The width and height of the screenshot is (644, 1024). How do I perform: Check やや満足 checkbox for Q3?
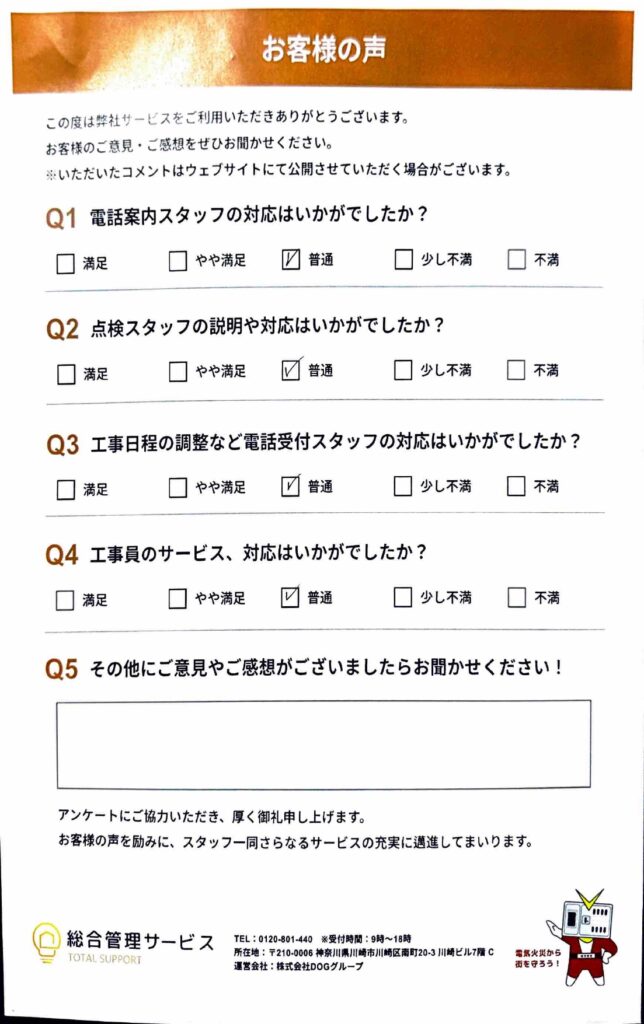click(178, 488)
